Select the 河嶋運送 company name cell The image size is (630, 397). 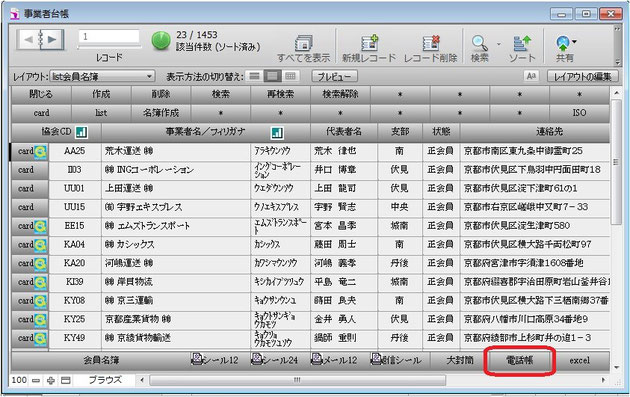click(176, 264)
